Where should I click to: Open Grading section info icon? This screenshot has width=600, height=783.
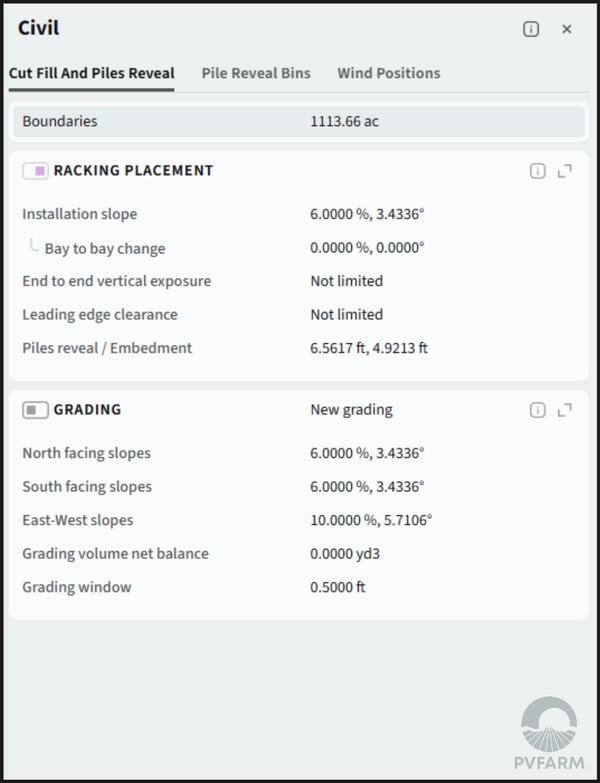click(x=538, y=410)
